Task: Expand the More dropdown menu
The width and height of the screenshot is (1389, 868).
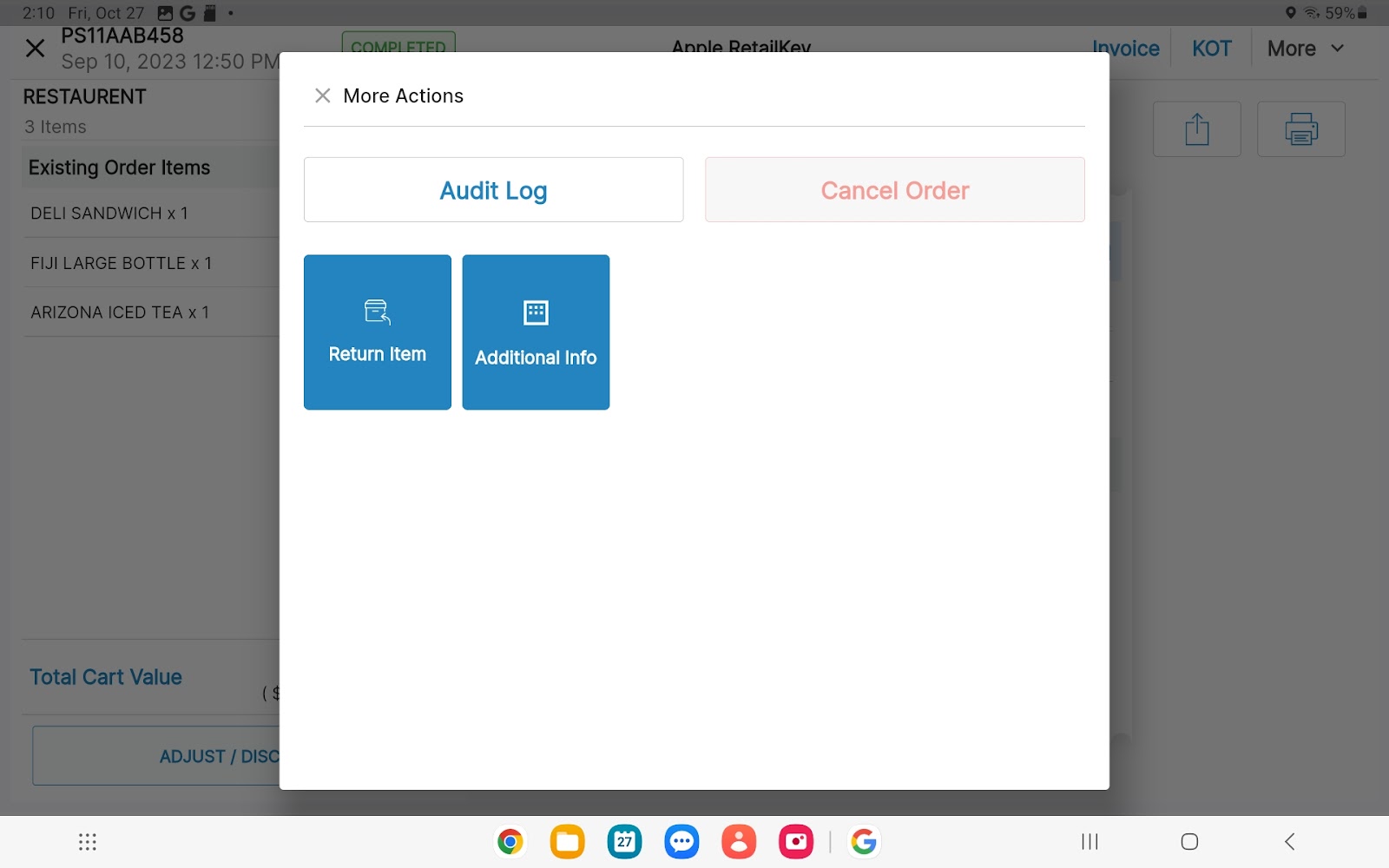Action: point(1305,49)
